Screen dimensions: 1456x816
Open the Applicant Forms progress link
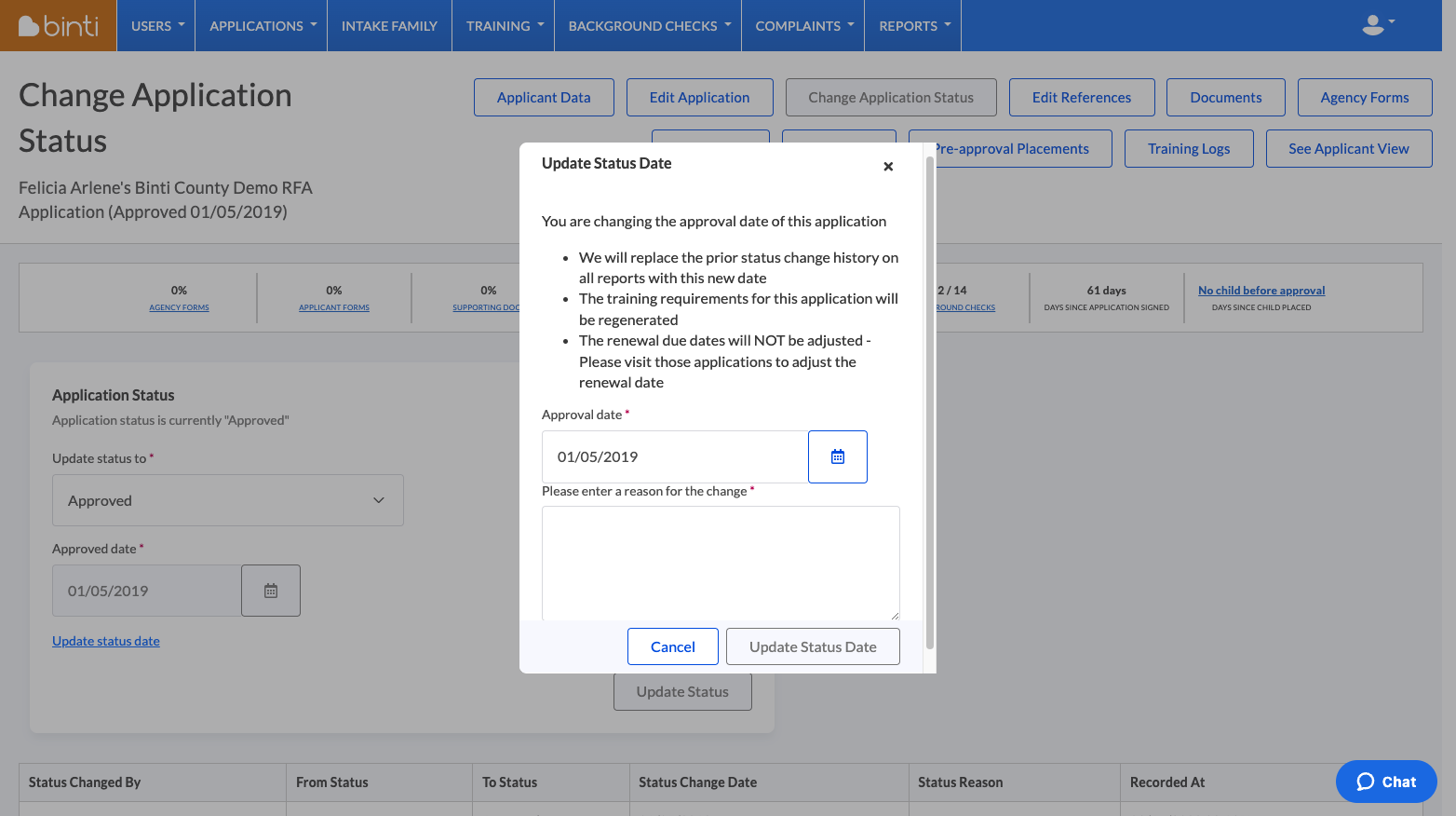[334, 307]
